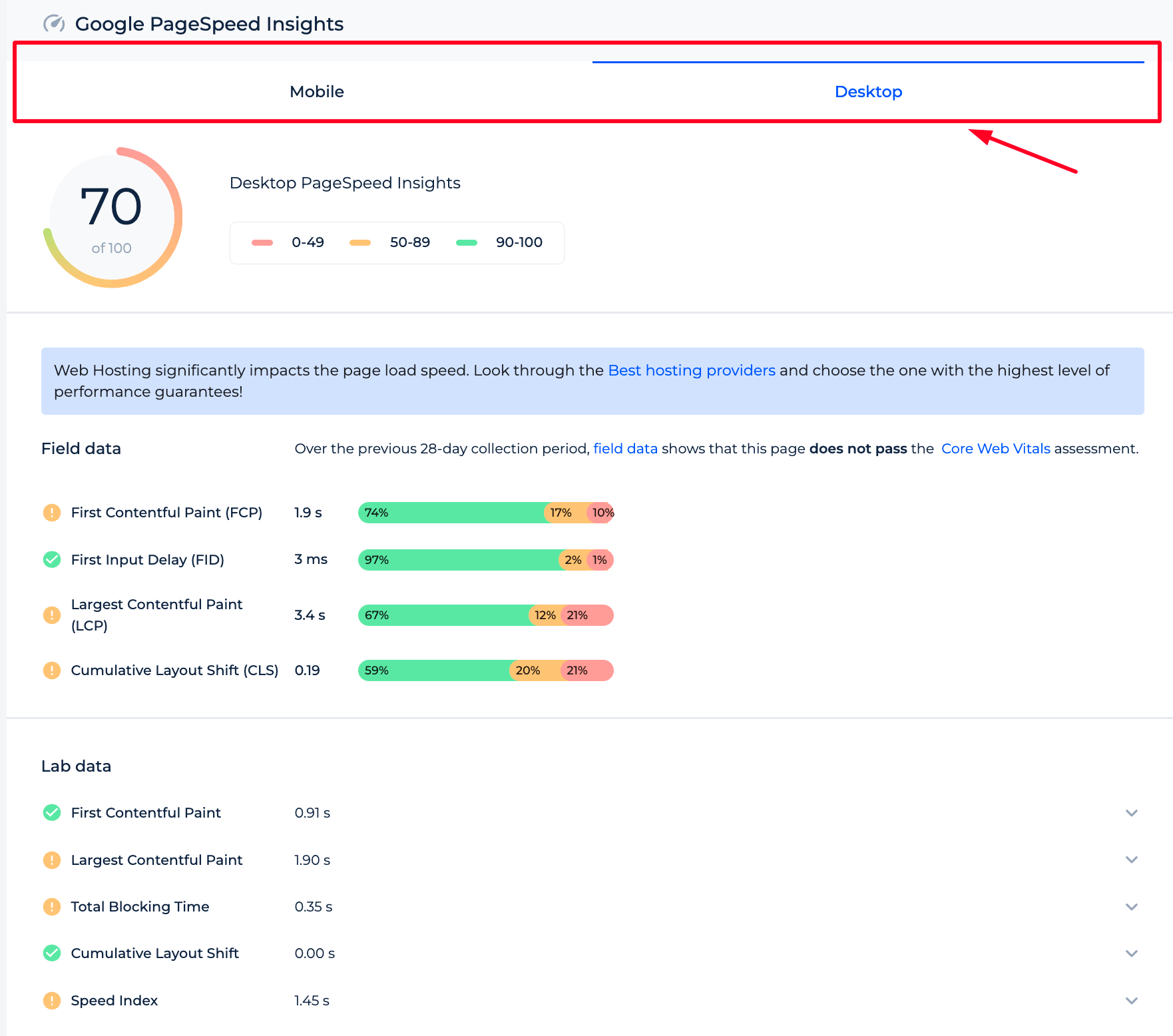Click the 3 ms FID value

point(311,559)
